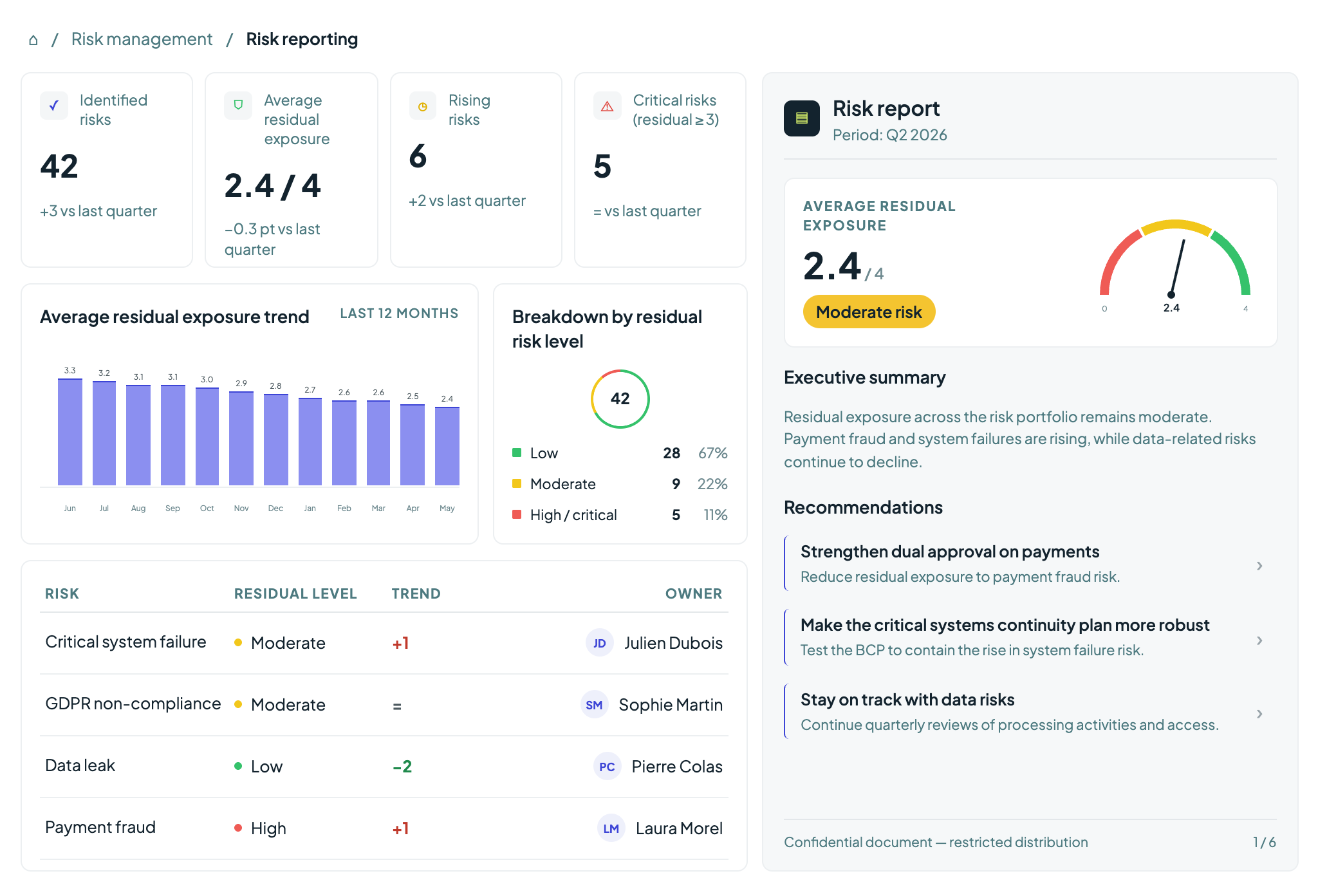Click PC avatar for Pierre Colas
Image resolution: width=1318 pixels, height=896 pixels.
[607, 767]
